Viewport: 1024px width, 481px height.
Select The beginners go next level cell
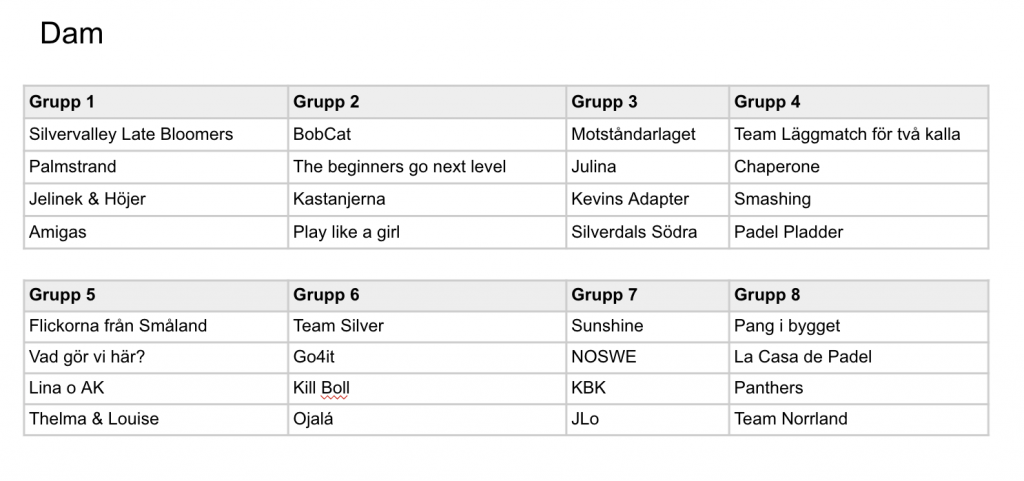(427, 167)
